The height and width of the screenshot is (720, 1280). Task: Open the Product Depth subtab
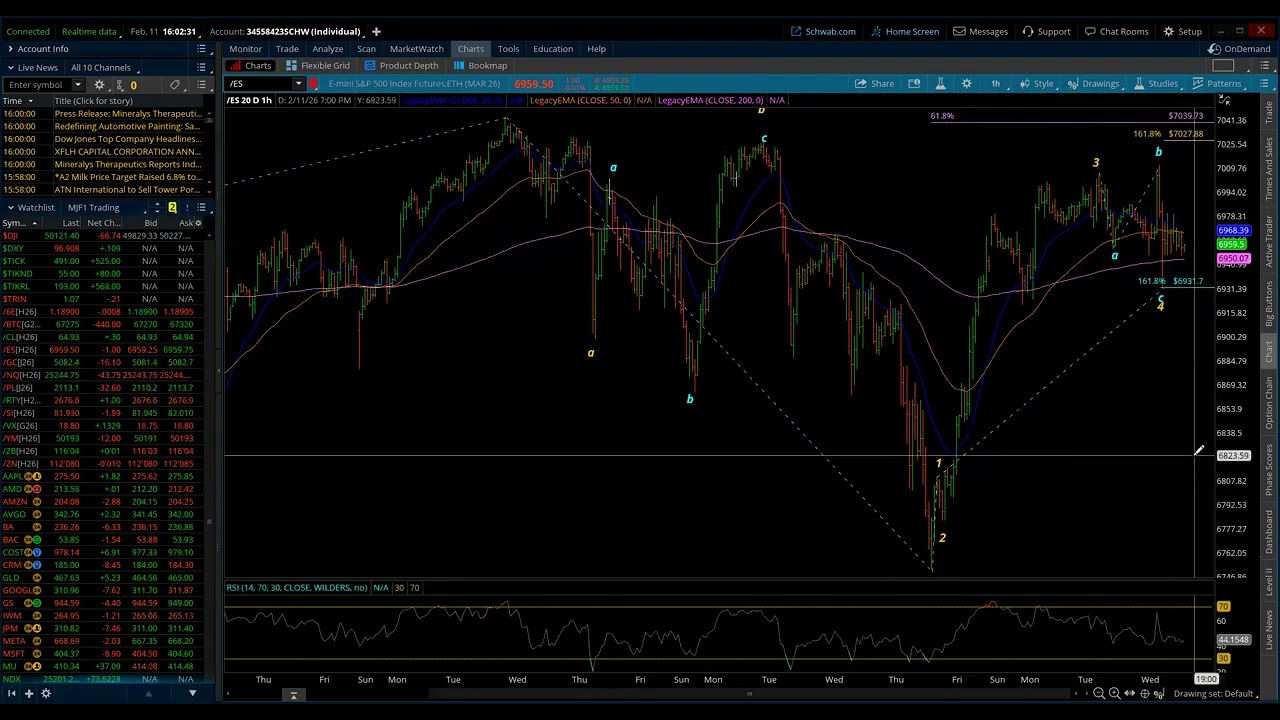(x=400, y=66)
